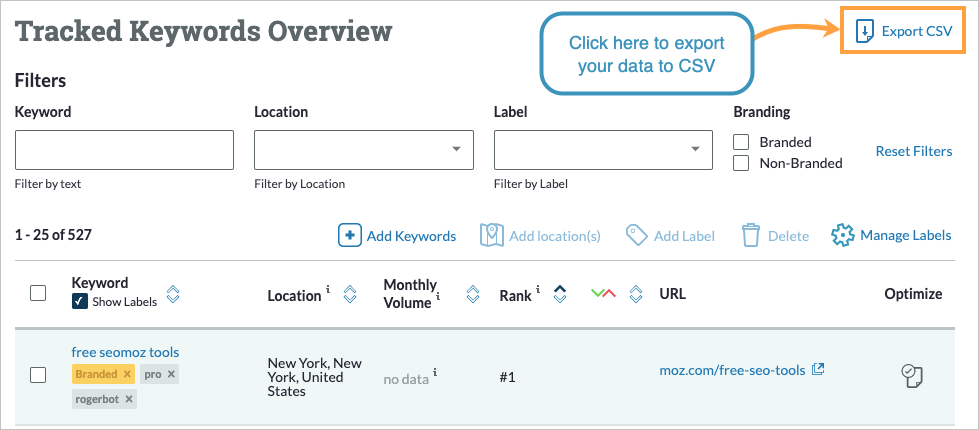This screenshot has width=979, height=430.
Task: Click the Reset Filters link
Action: click(x=913, y=152)
